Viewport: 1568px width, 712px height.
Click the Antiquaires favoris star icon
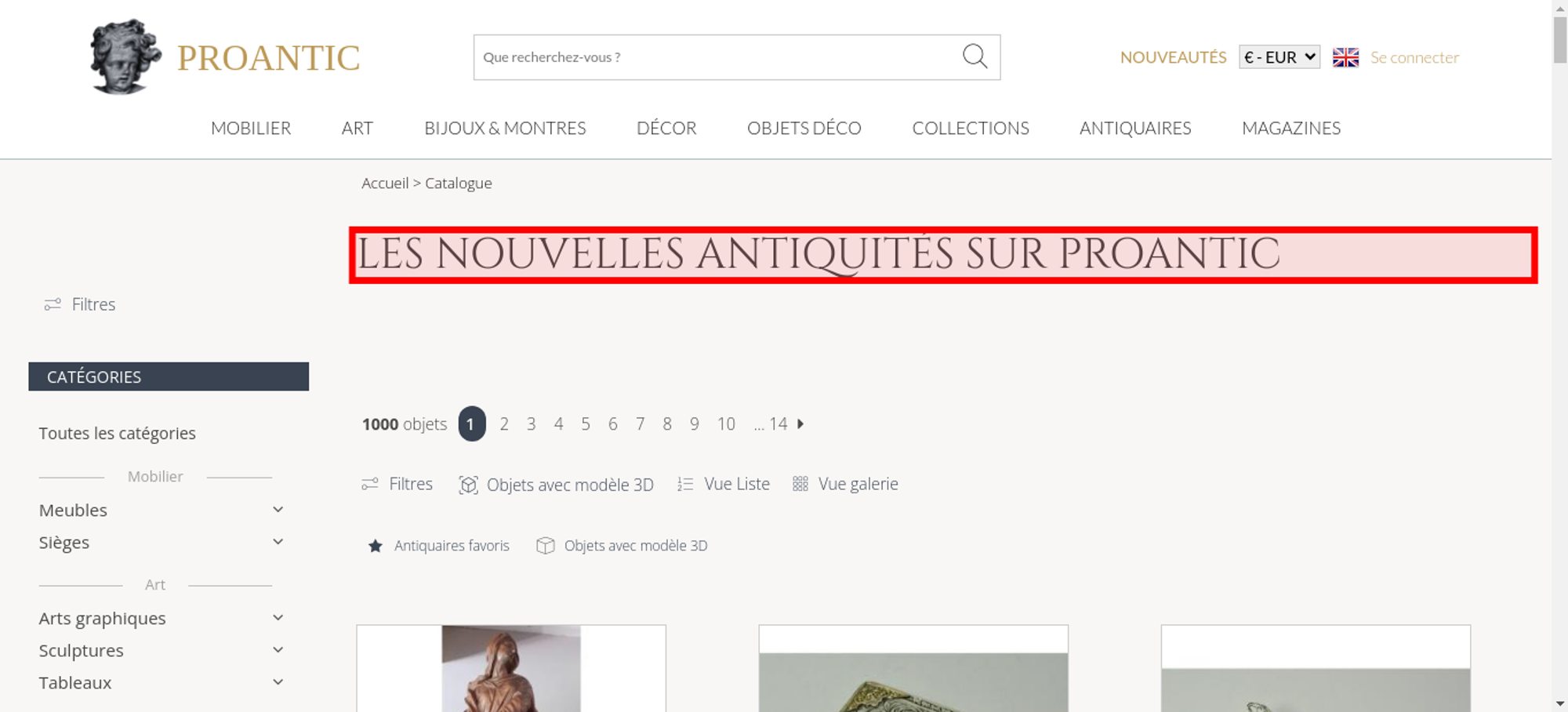pyautogui.click(x=376, y=546)
